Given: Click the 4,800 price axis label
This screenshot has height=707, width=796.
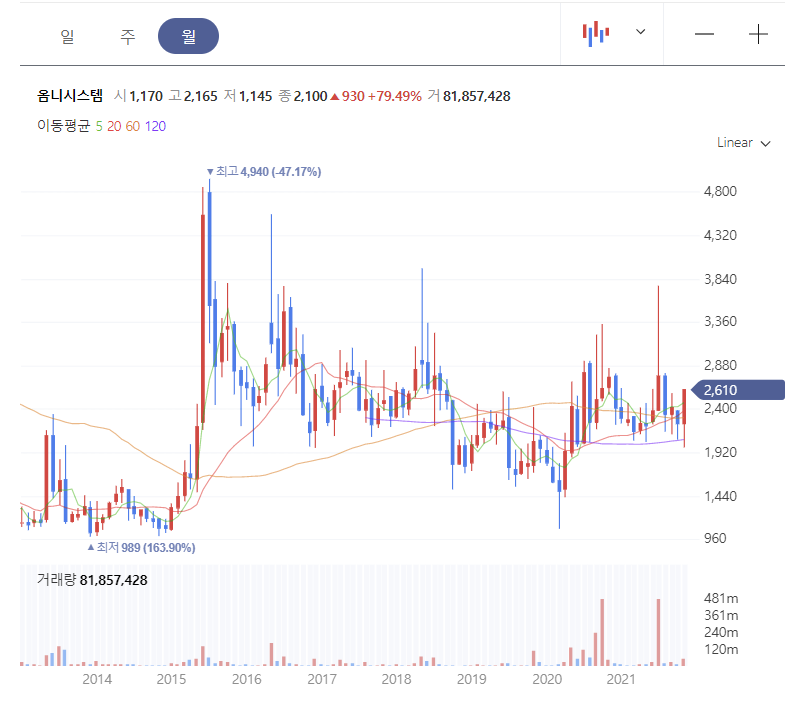Looking at the screenshot, I should 720,191.
